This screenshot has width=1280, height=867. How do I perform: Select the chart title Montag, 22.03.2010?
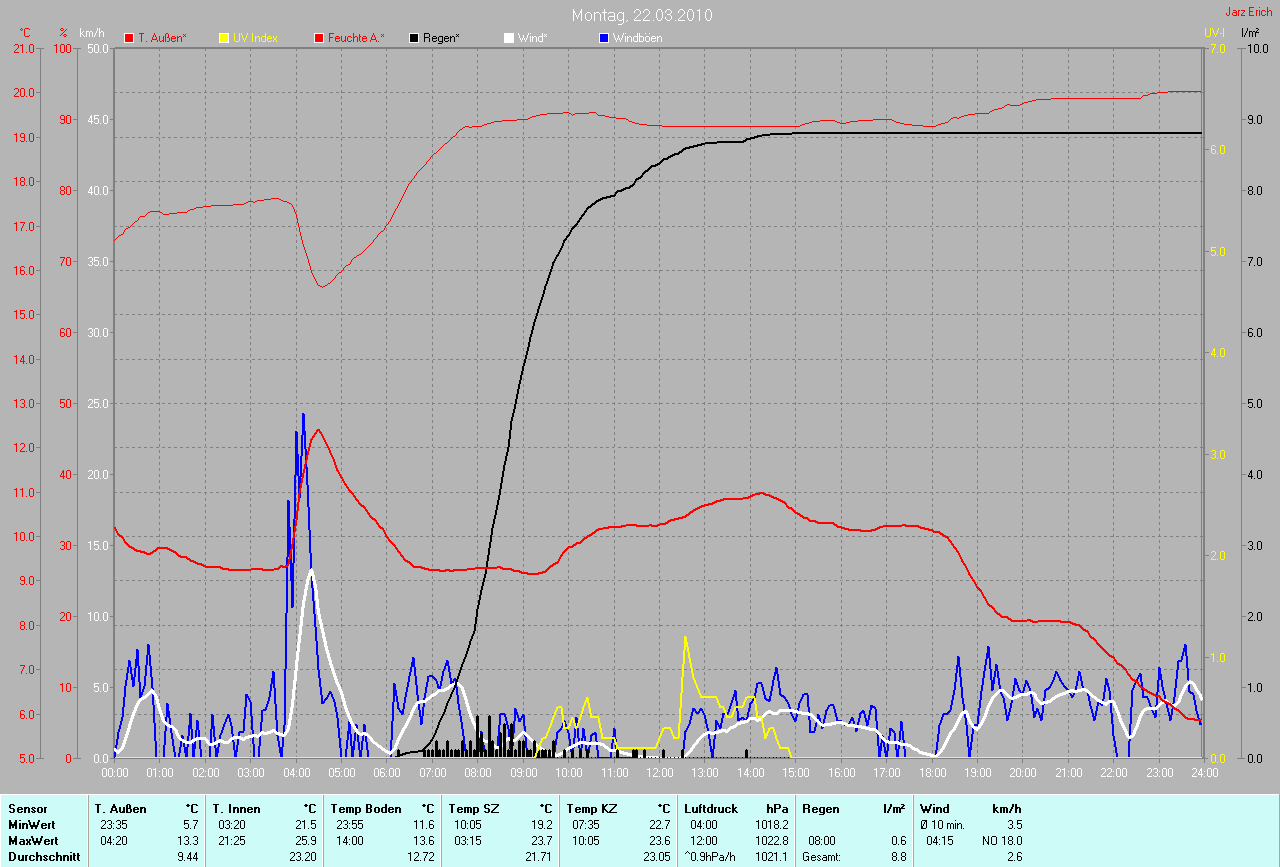coord(641,15)
